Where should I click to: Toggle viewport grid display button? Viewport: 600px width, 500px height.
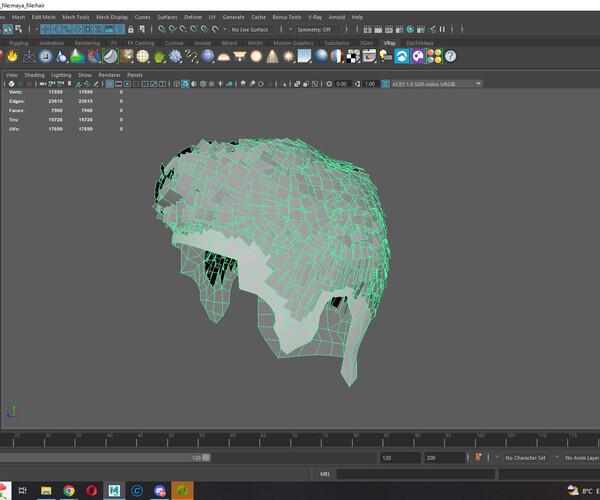pos(109,84)
